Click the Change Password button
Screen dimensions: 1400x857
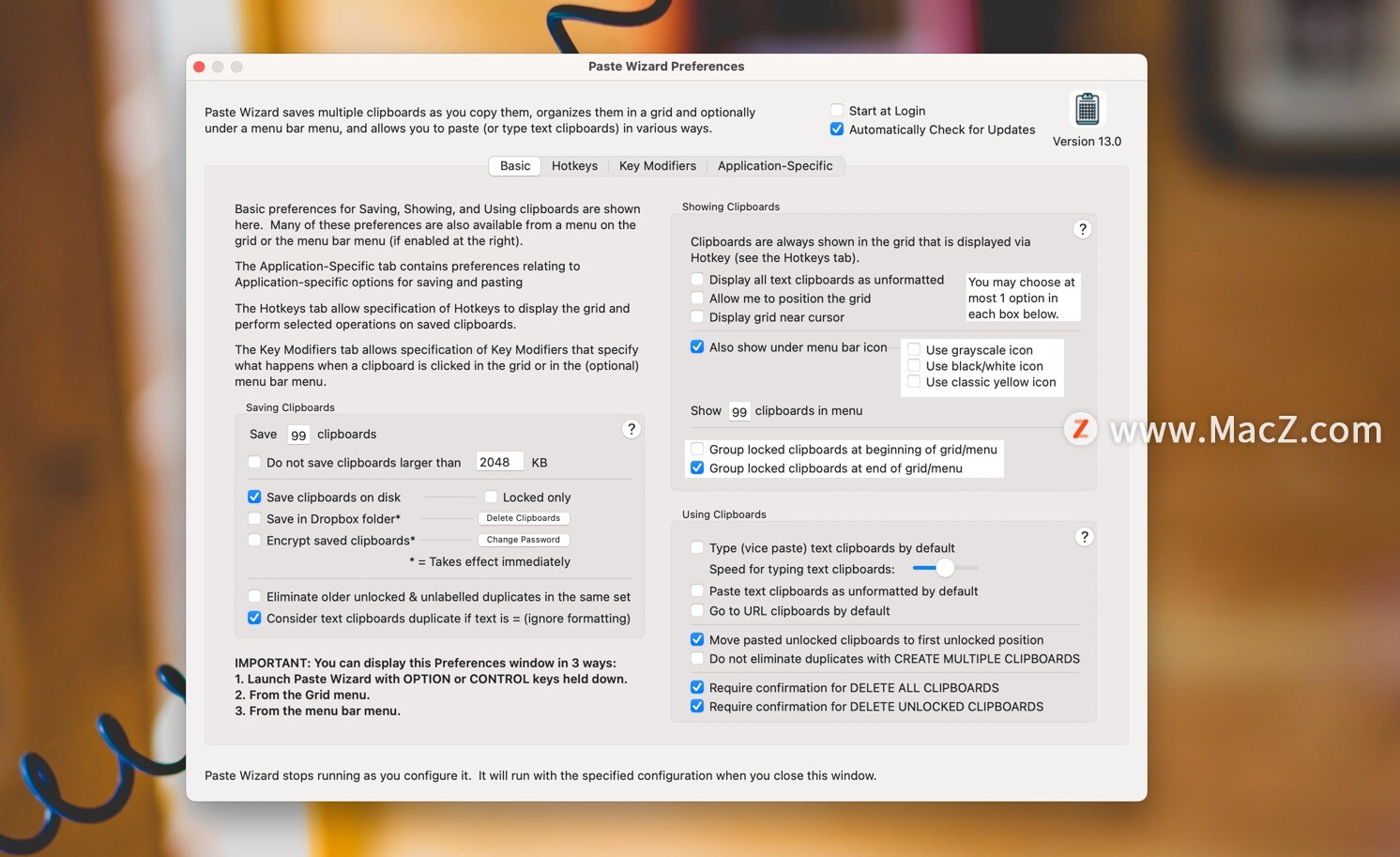pyautogui.click(x=524, y=540)
